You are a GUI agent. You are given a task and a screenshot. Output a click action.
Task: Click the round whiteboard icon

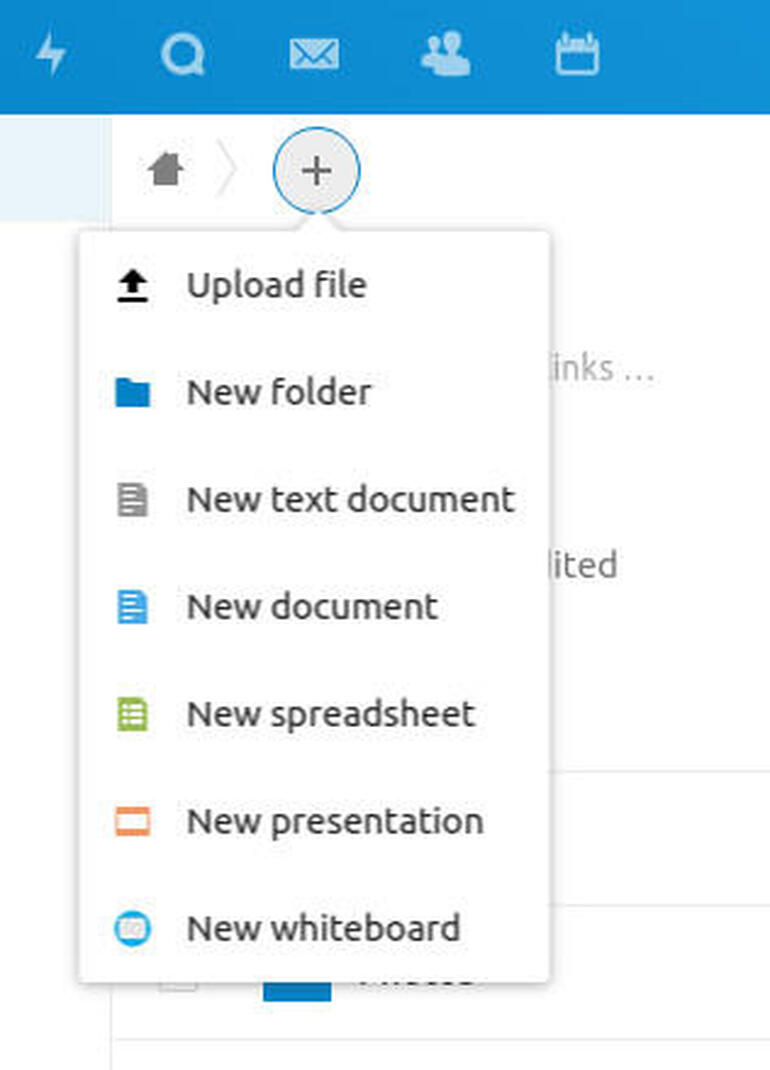point(132,928)
